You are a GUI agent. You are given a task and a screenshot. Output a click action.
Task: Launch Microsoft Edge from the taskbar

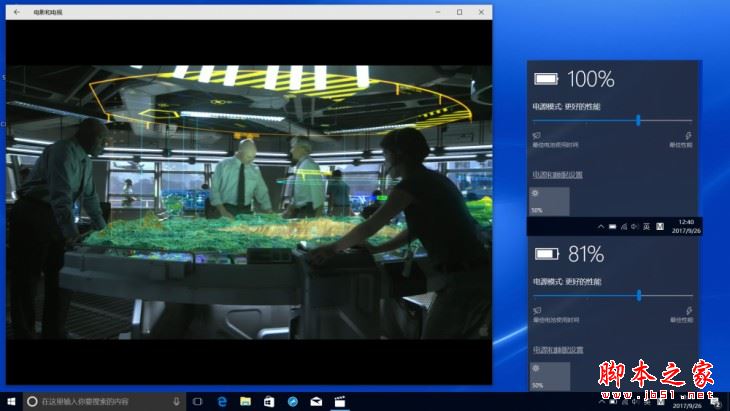point(222,401)
